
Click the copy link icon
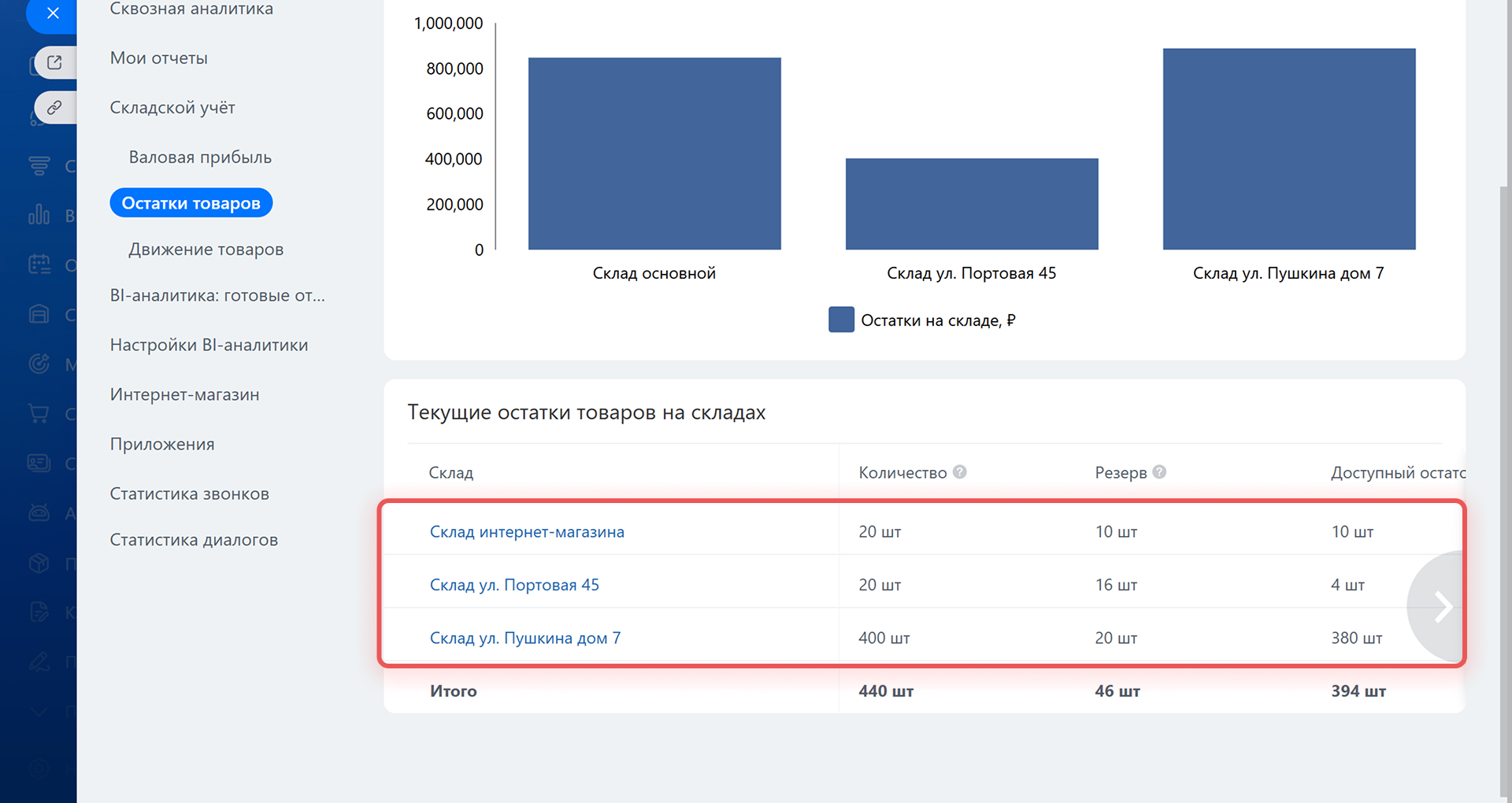tap(54, 107)
